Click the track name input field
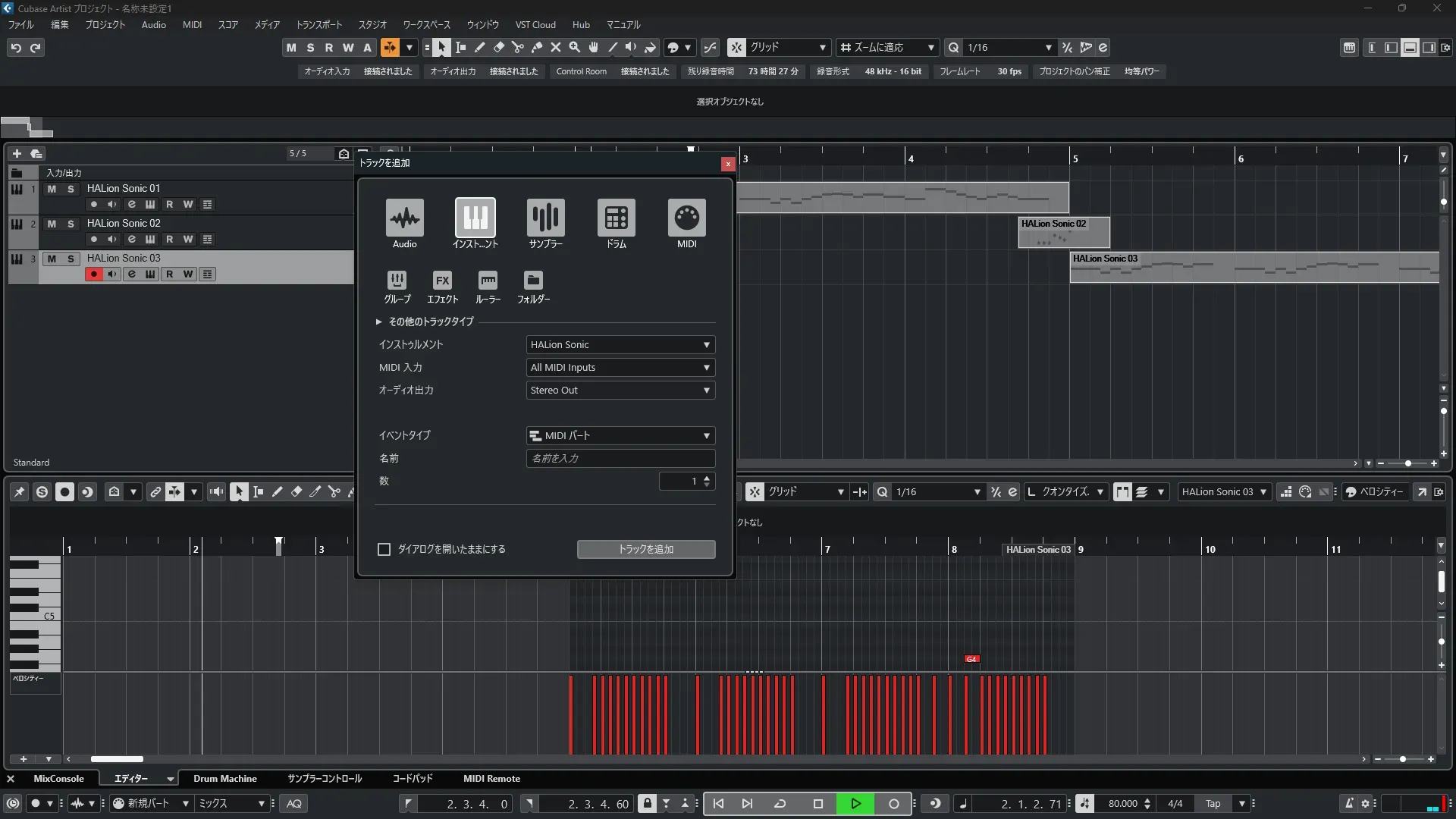Viewport: 1456px width, 819px height. (x=620, y=459)
